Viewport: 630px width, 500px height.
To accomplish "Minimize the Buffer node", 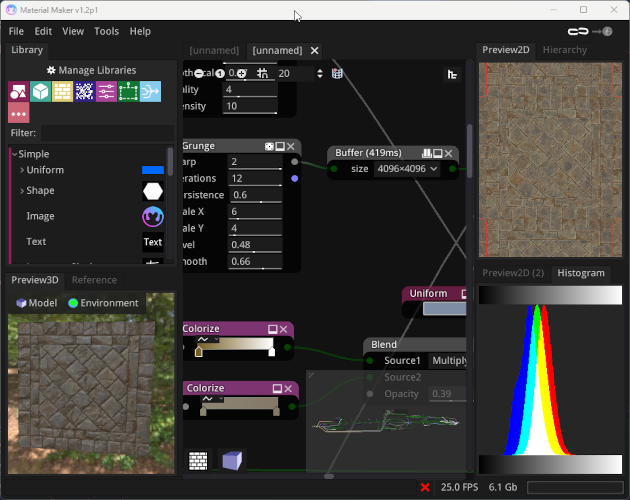I will 438,153.
